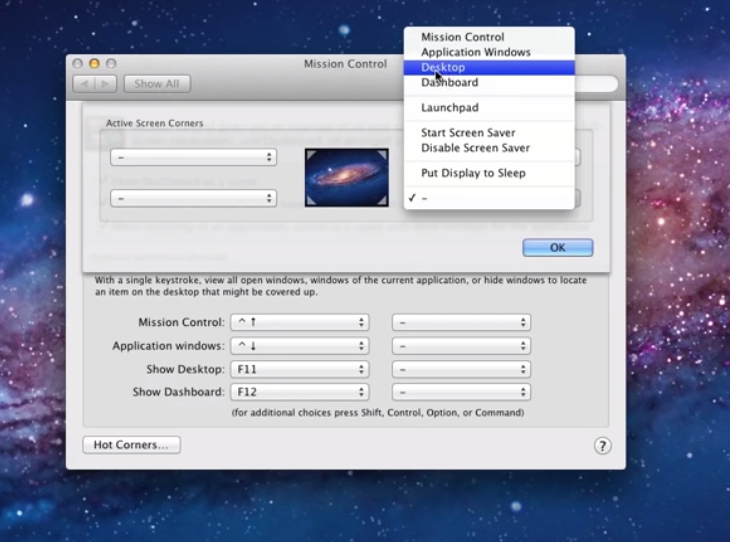The image size is (730, 542).
Task: Click the Show All toolbar button
Action: (157, 84)
